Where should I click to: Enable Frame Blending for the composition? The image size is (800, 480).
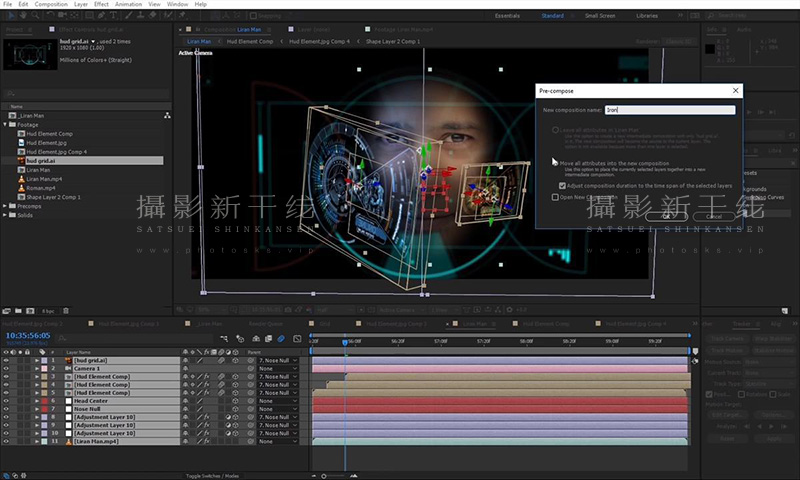point(268,338)
